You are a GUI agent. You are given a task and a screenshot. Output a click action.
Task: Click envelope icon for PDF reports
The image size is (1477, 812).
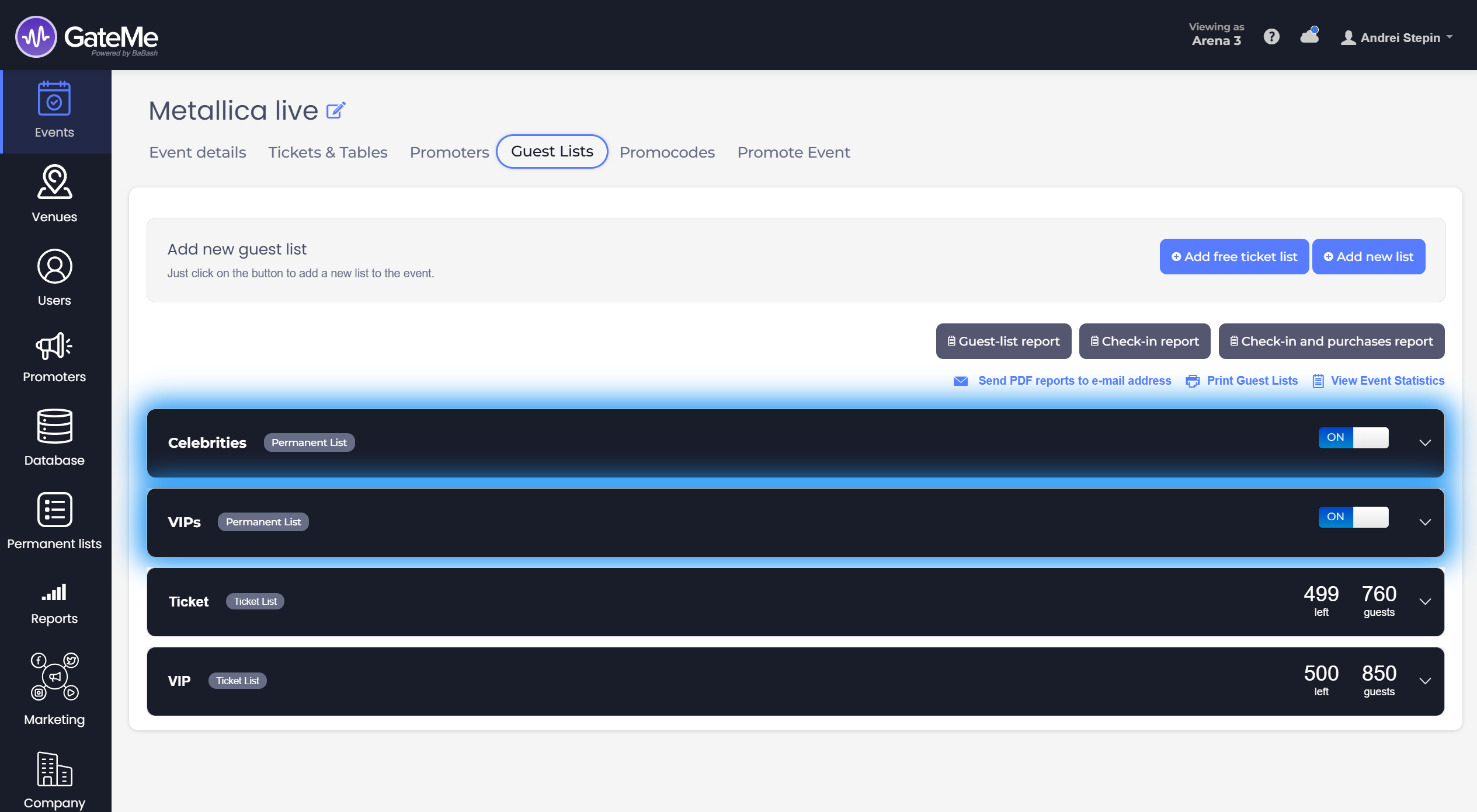click(961, 381)
